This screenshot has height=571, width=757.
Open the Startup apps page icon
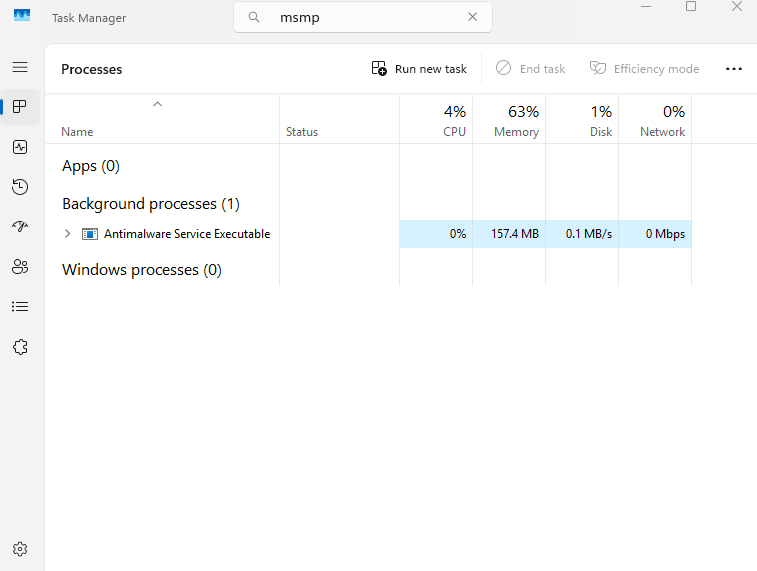coord(20,227)
